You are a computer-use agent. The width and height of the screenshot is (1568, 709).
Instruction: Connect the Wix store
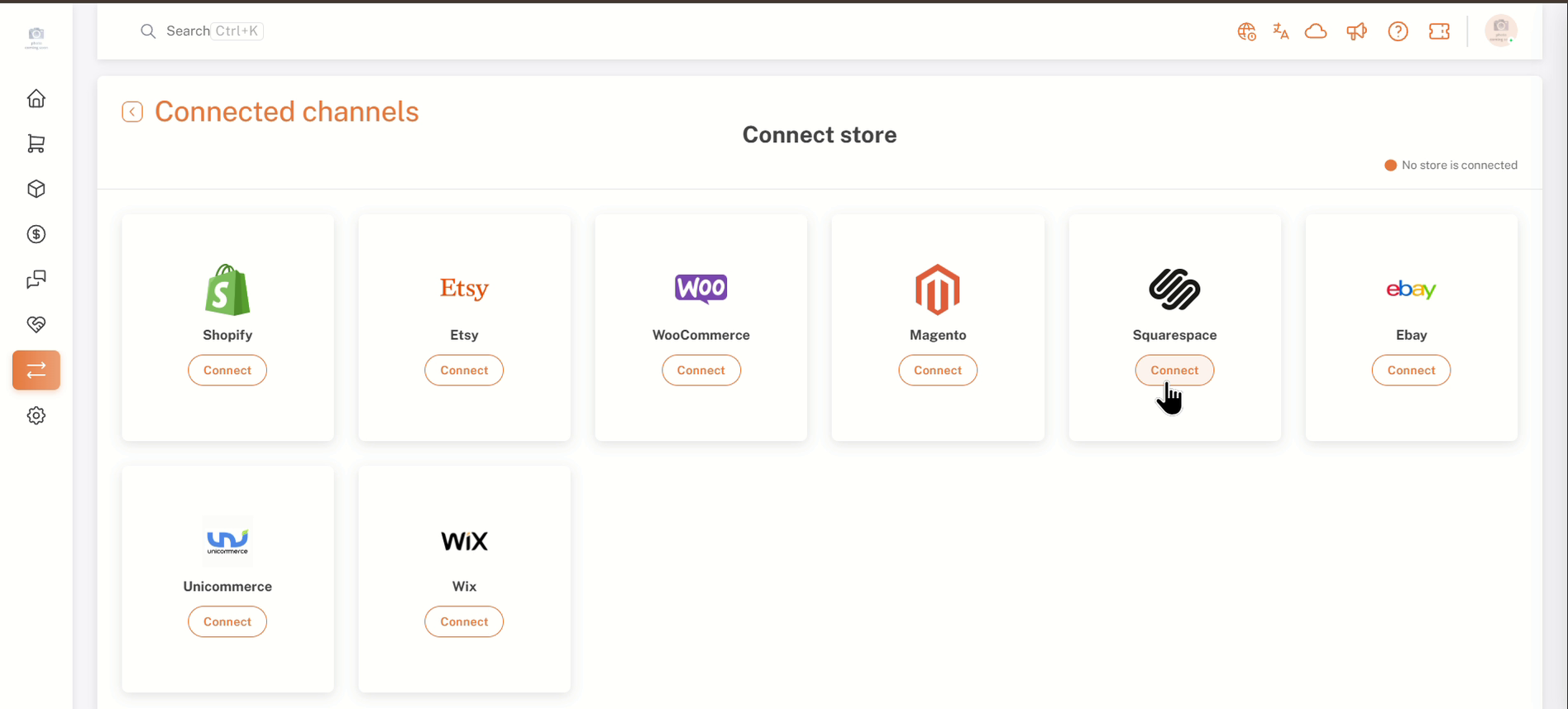[464, 621]
